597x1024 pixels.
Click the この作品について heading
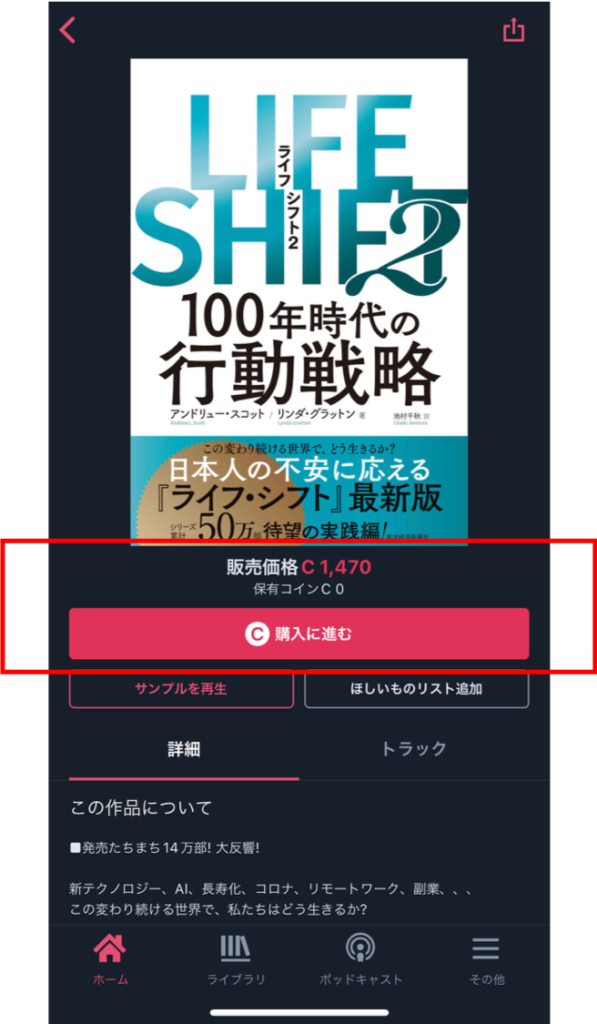pyautogui.click(x=141, y=808)
